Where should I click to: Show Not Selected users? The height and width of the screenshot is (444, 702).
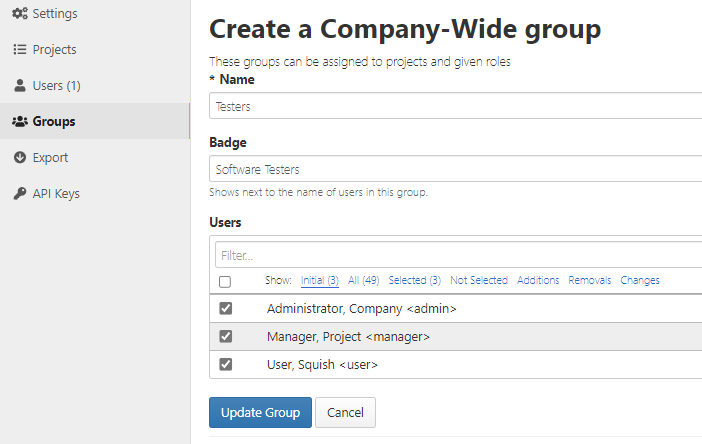tap(479, 280)
